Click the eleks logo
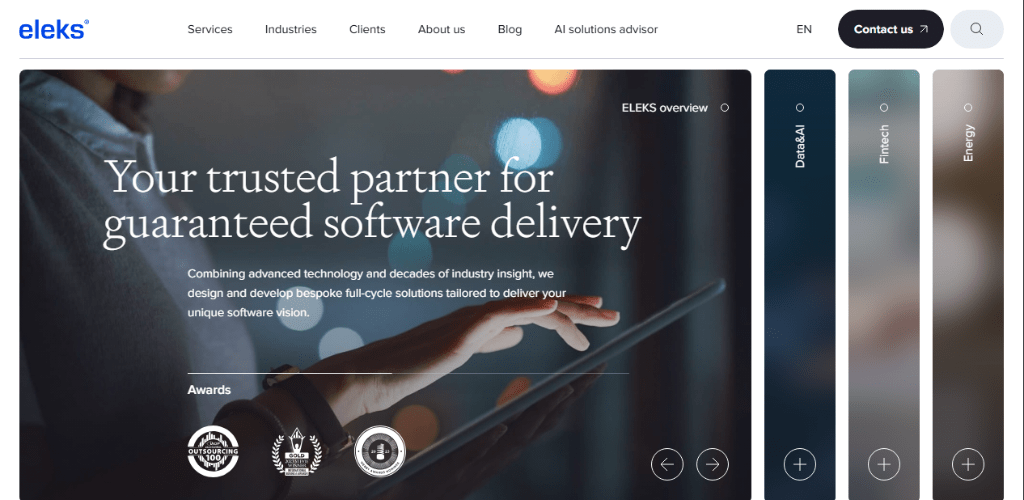The width and height of the screenshot is (1024, 500). 54,29
